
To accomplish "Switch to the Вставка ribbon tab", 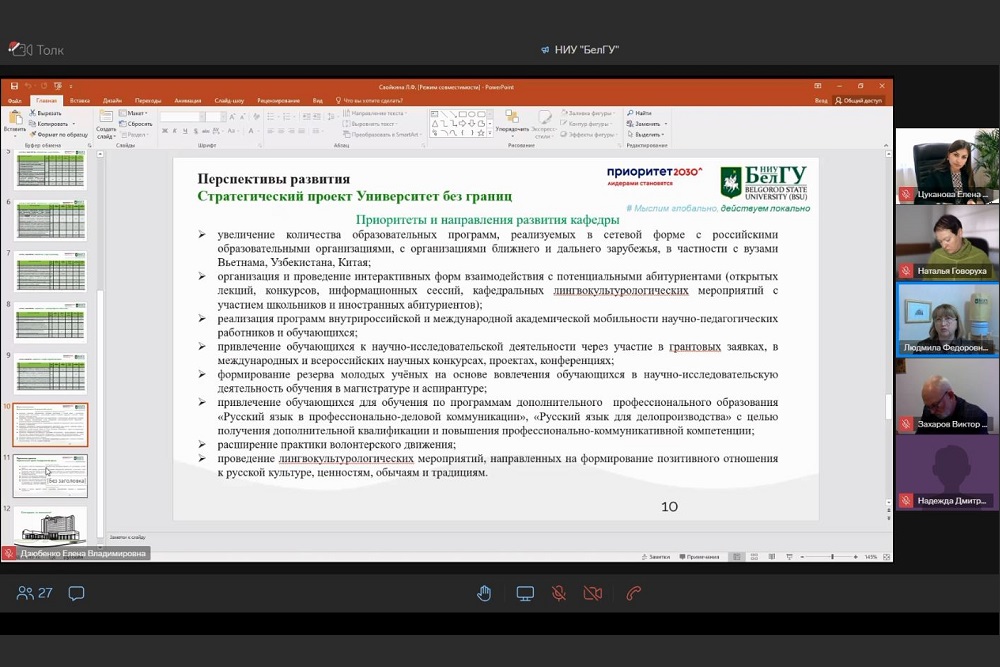I will coord(80,101).
